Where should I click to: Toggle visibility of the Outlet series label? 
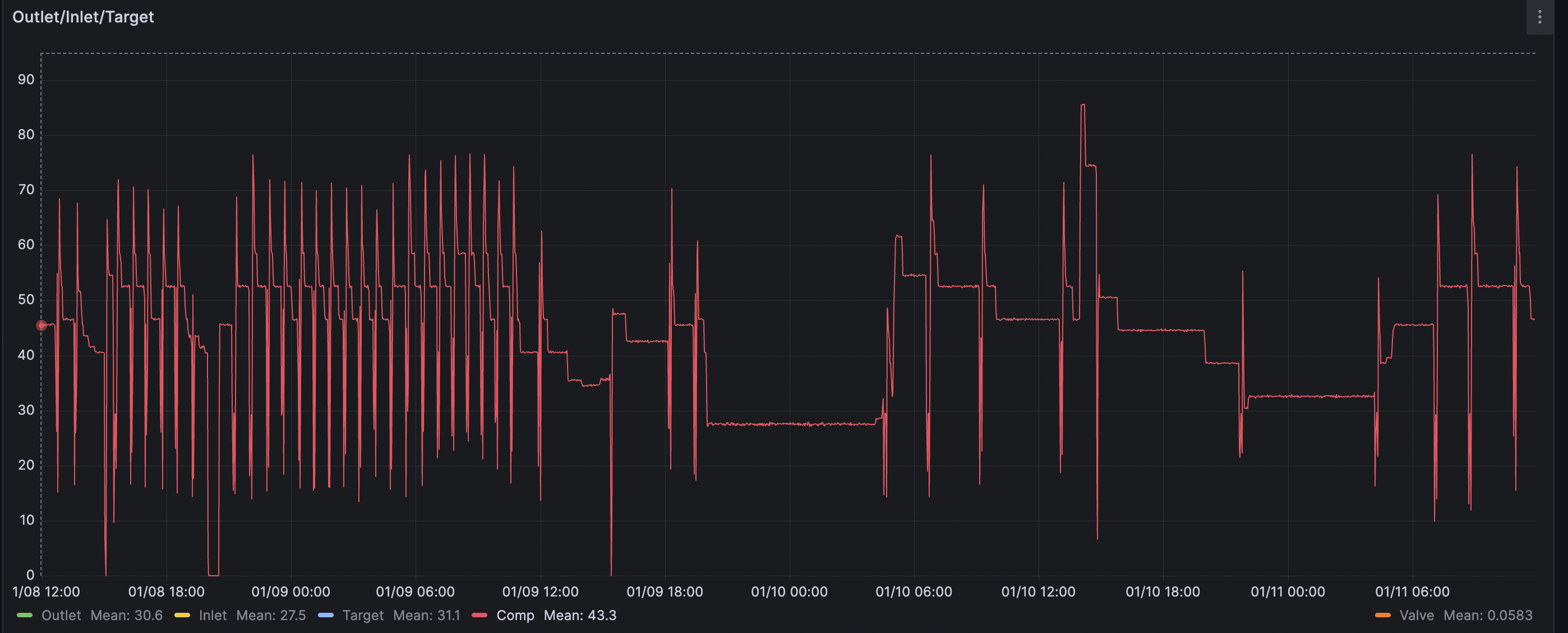click(61, 616)
